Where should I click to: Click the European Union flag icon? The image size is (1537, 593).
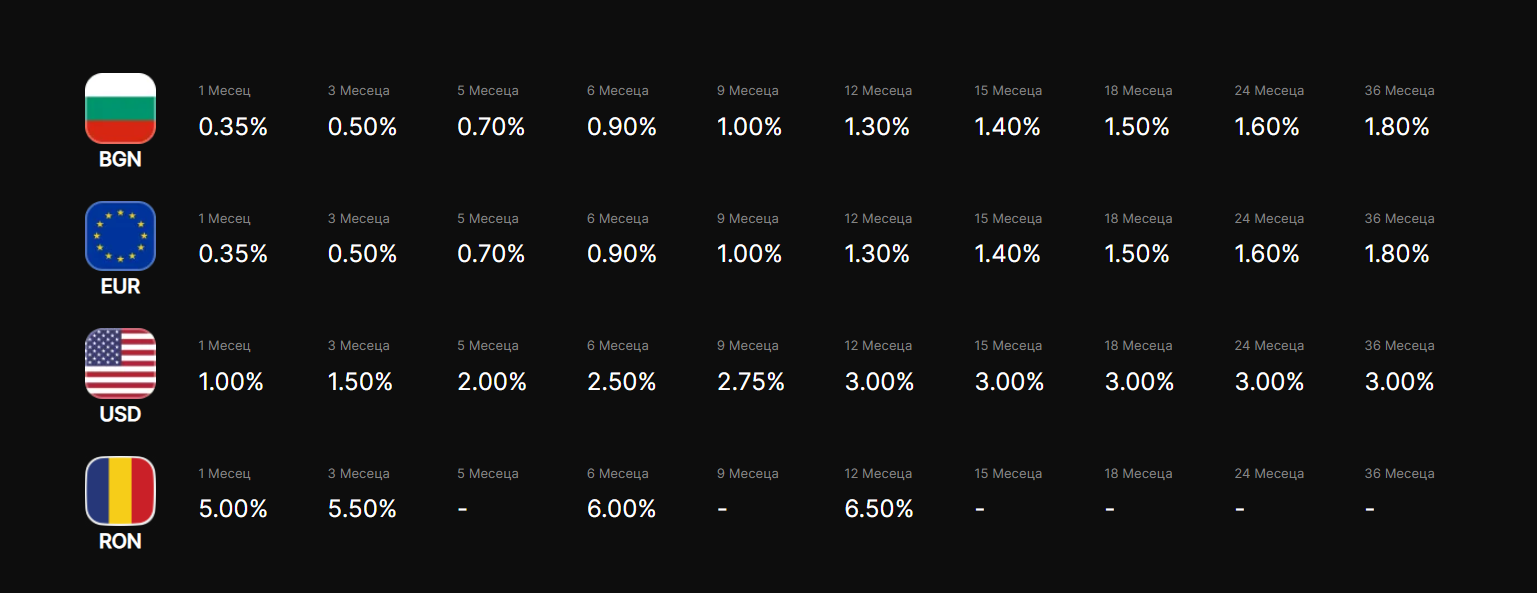120,236
